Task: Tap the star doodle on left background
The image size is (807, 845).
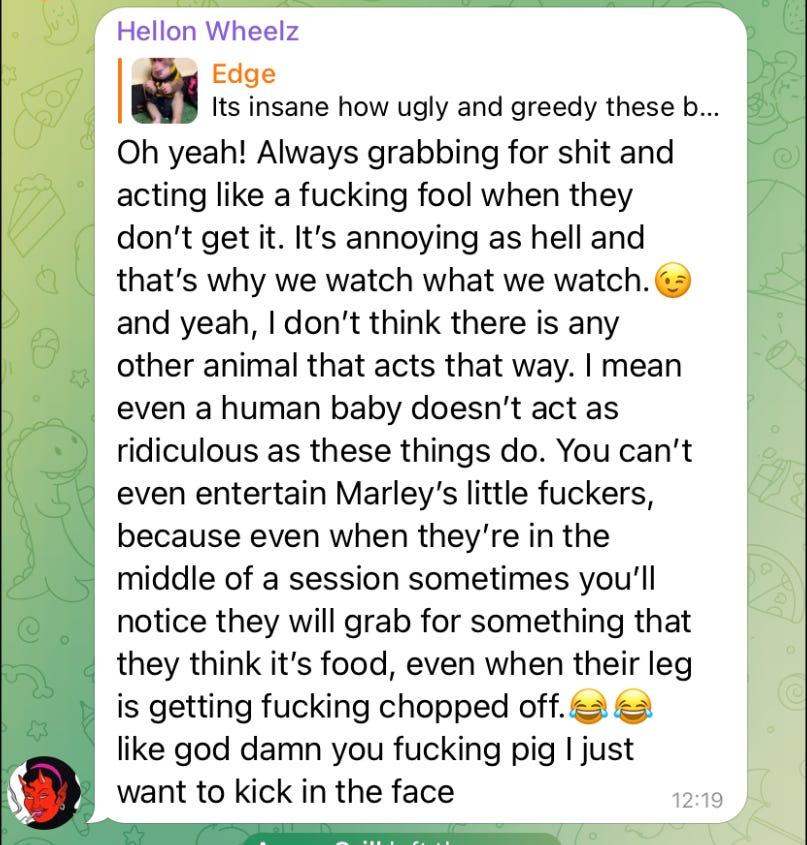Action: (81, 378)
